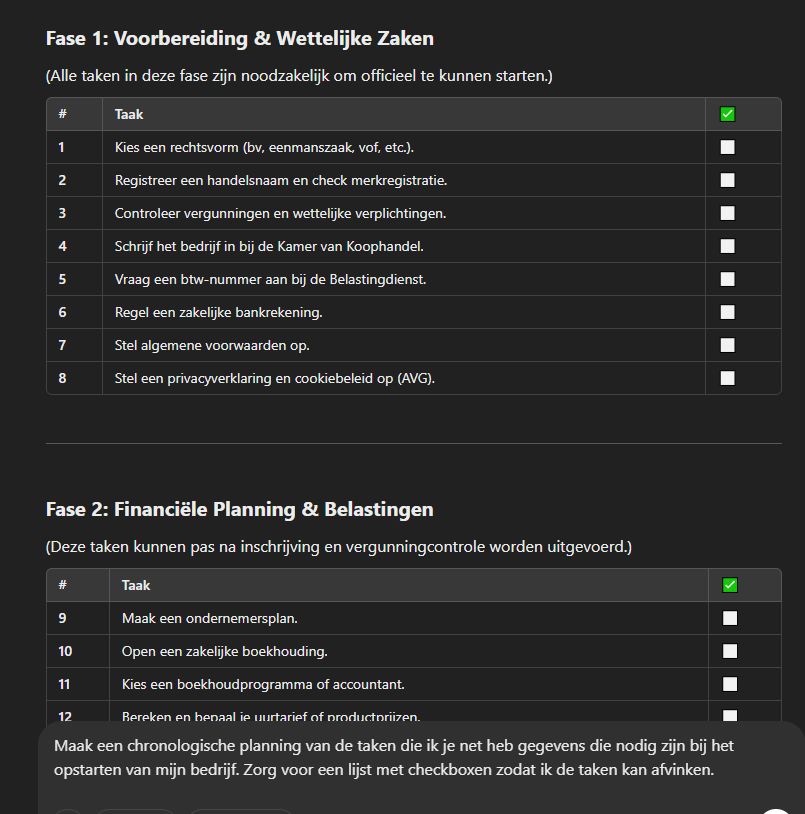Viewport: 805px width, 814px height.
Task: Check the green header checkbox in Fase 2 table
Action: coord(730,585)
